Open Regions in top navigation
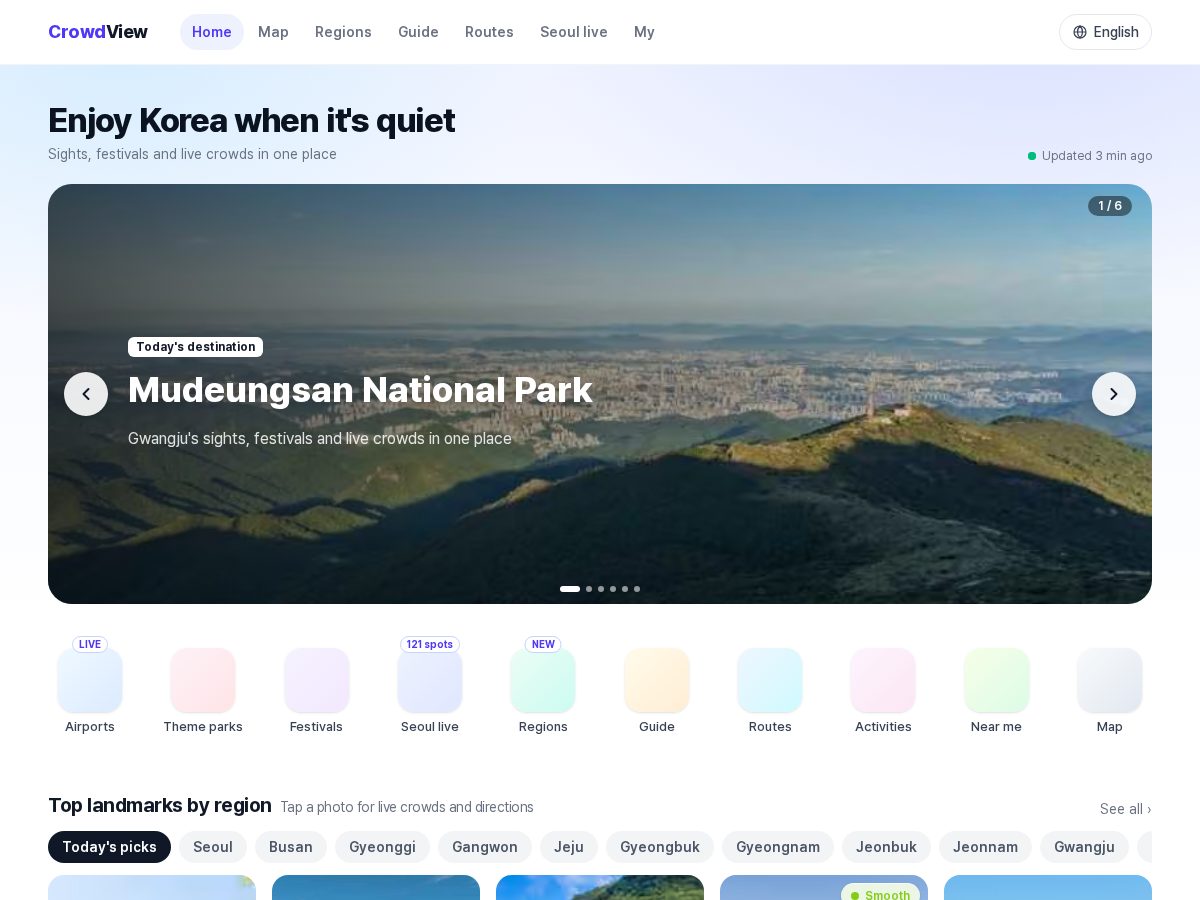Screen dimensions: 1200x900 tap(343, 32)
